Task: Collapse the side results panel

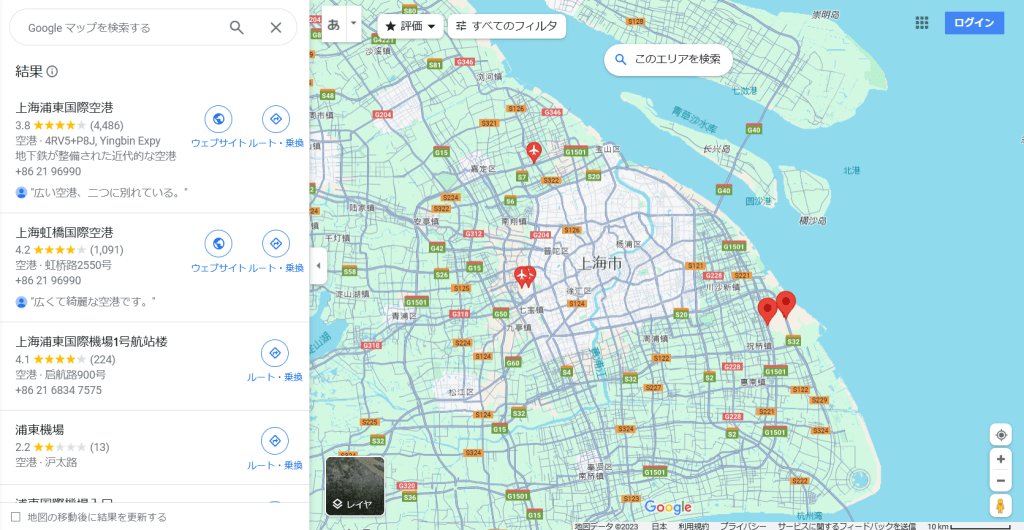Action: click(x=318, y=266)
